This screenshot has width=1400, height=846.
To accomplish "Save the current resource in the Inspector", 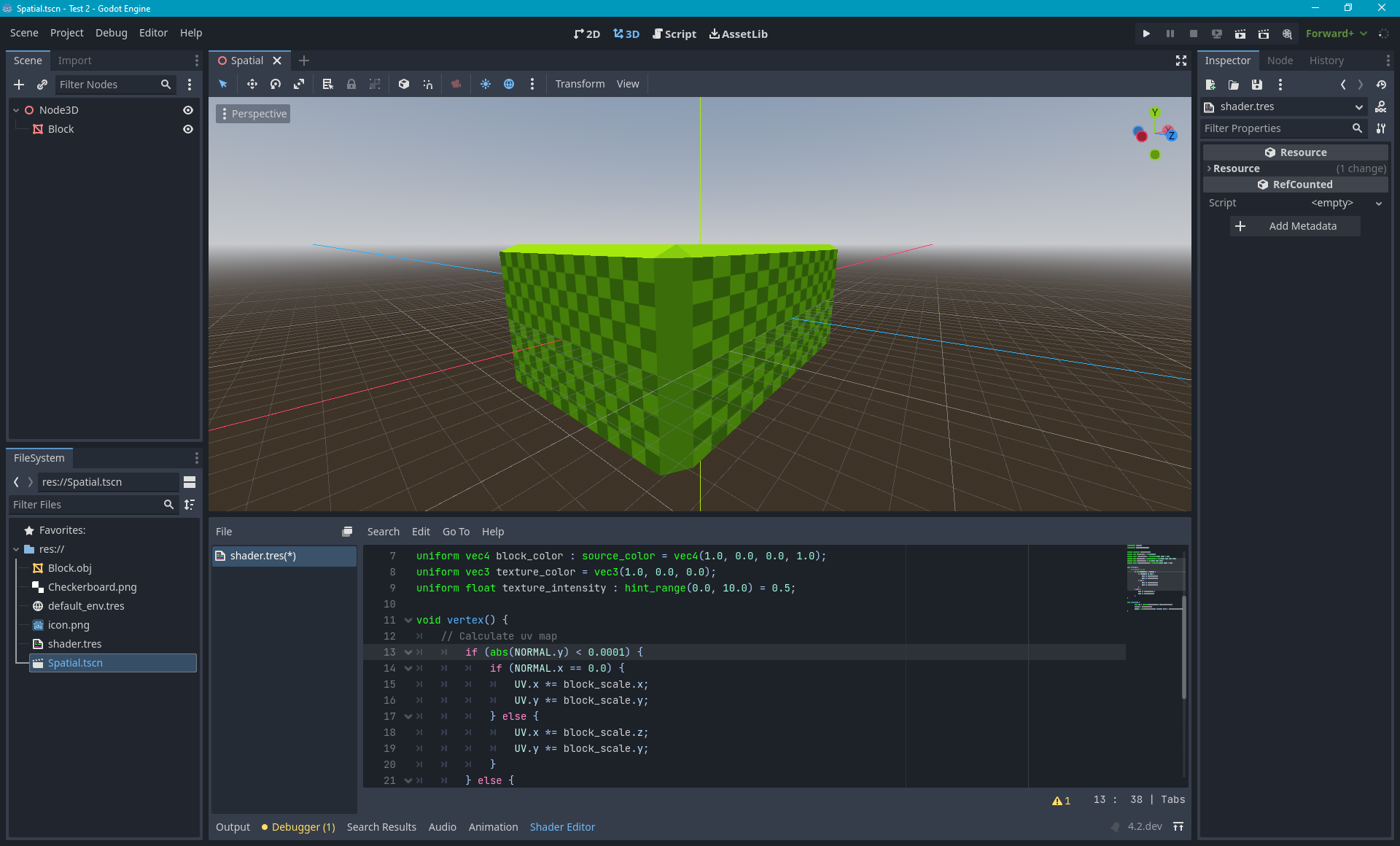I will [x=1256, y=85].
